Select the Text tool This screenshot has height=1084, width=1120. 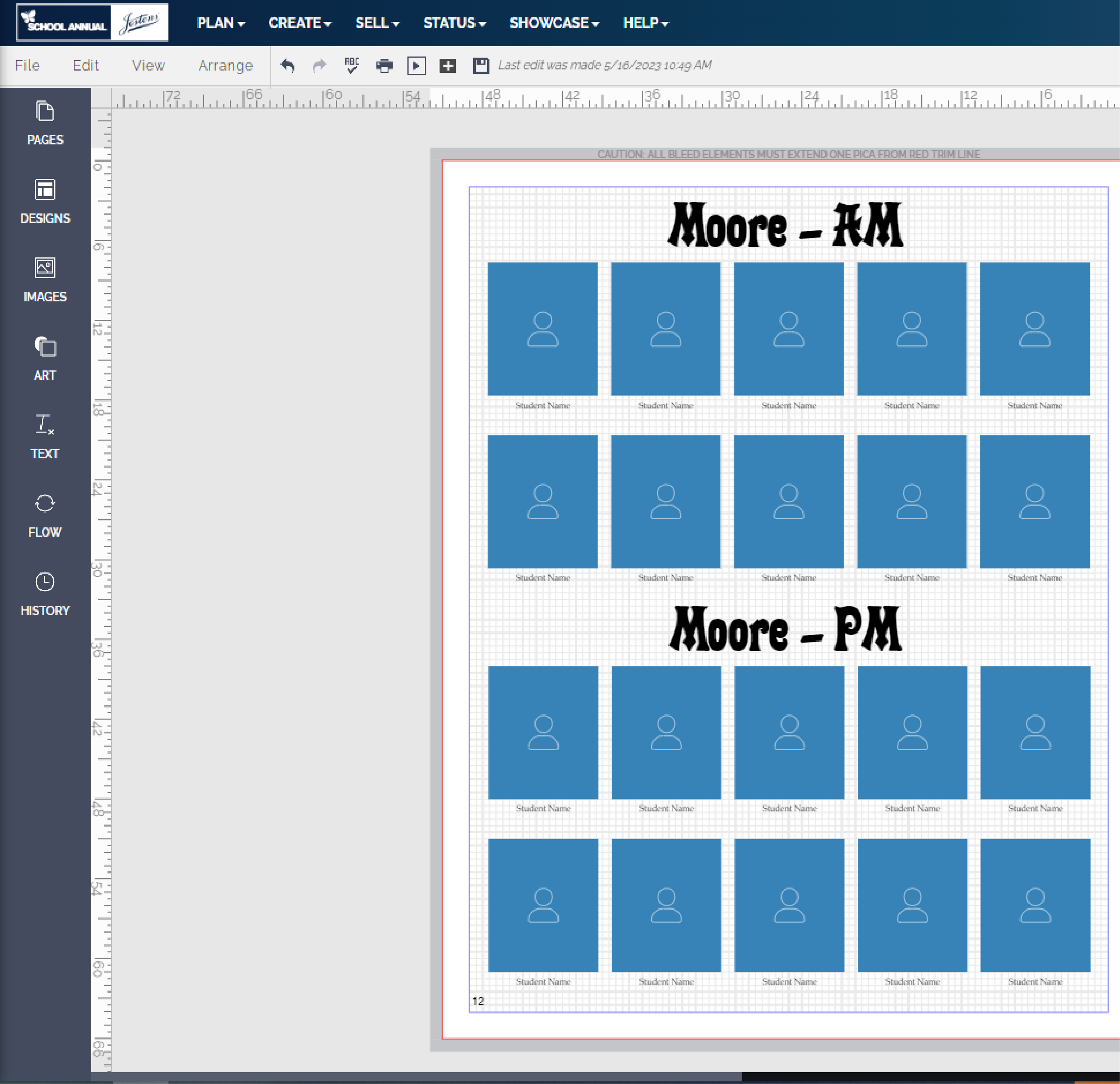45,437
